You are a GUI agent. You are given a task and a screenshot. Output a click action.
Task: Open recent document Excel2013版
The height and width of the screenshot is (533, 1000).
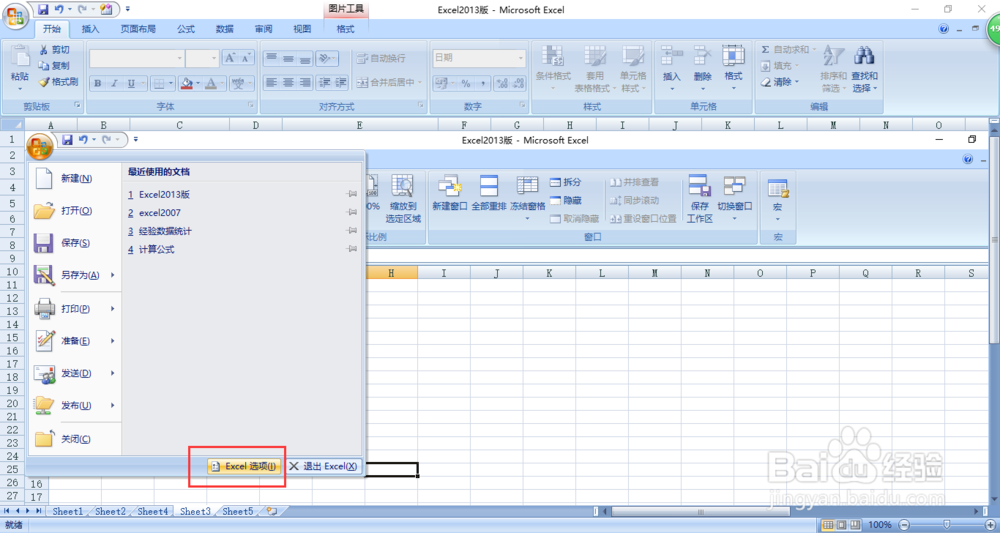(165, 194)
